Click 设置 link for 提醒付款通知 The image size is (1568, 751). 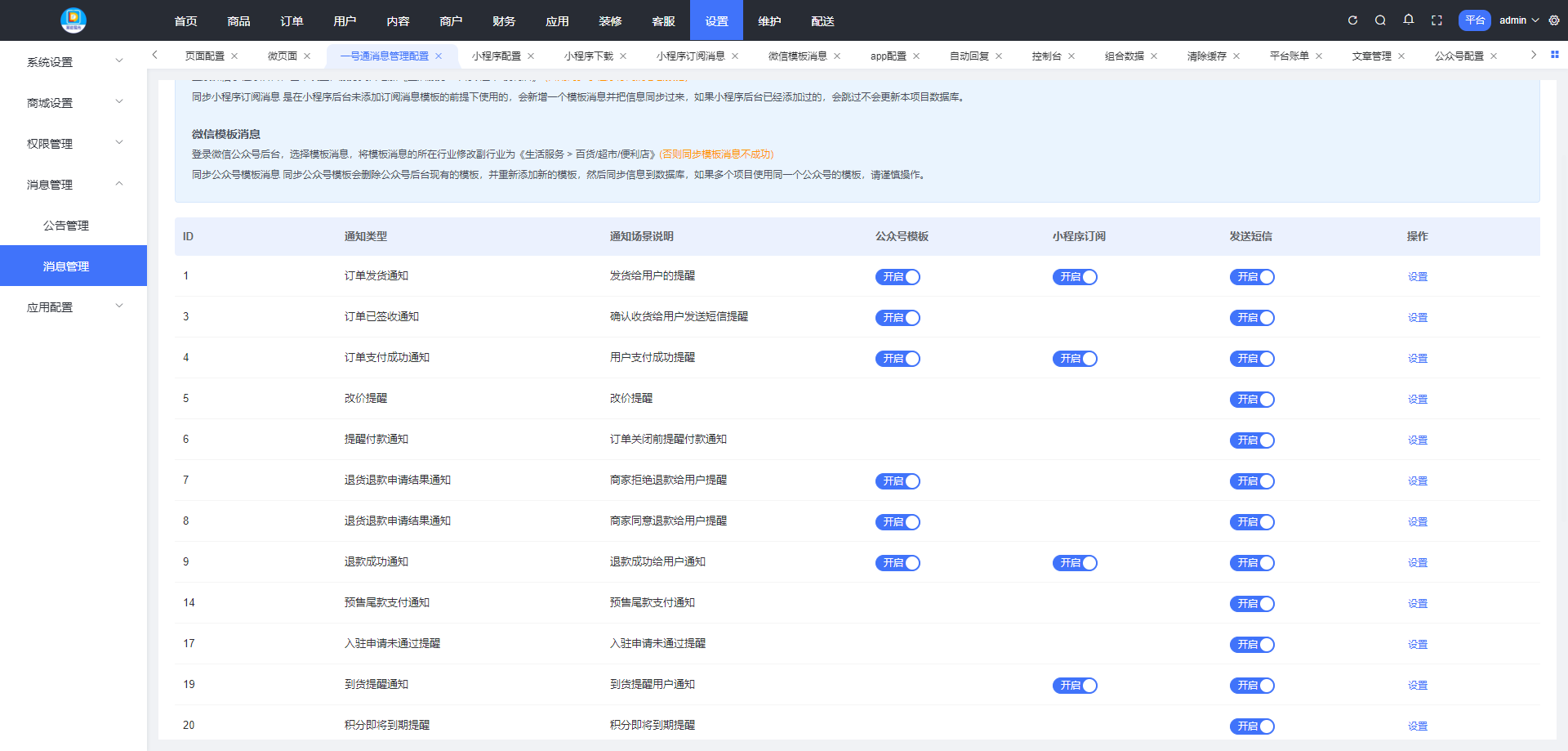tap(1417, 440)
